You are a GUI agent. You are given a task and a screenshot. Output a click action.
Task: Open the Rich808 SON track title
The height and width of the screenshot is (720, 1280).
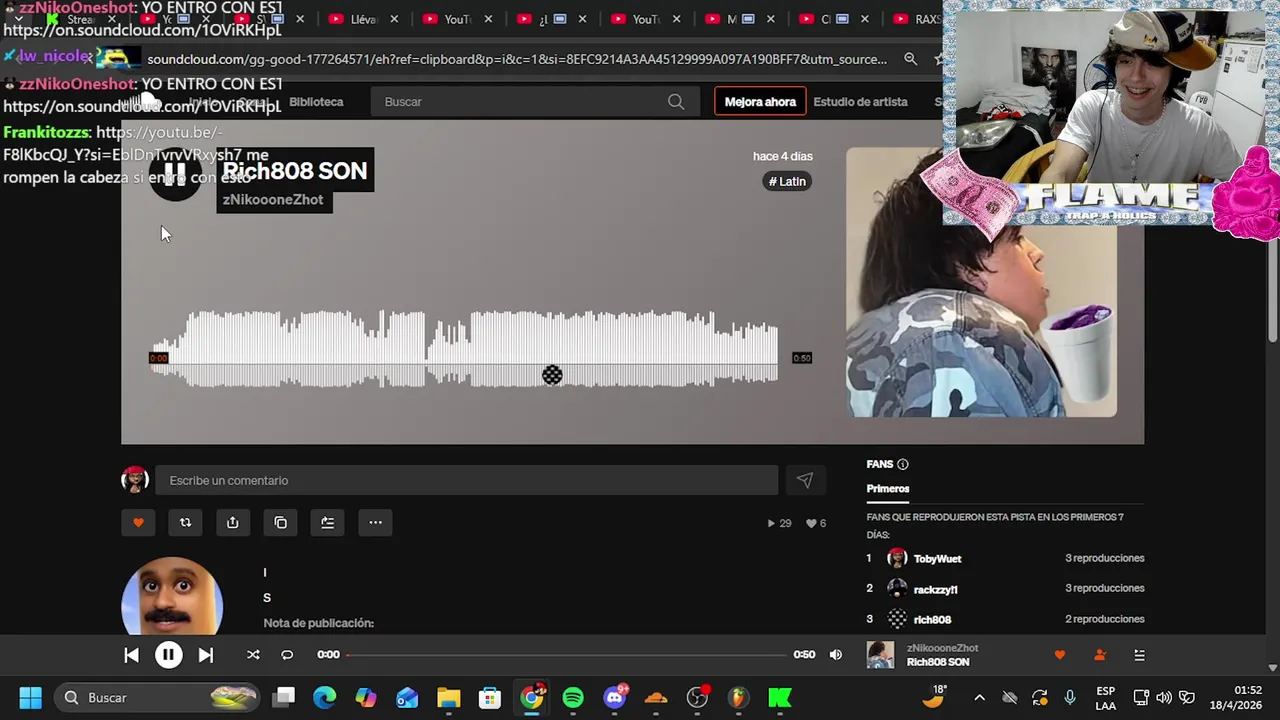(x=294, y=171)
